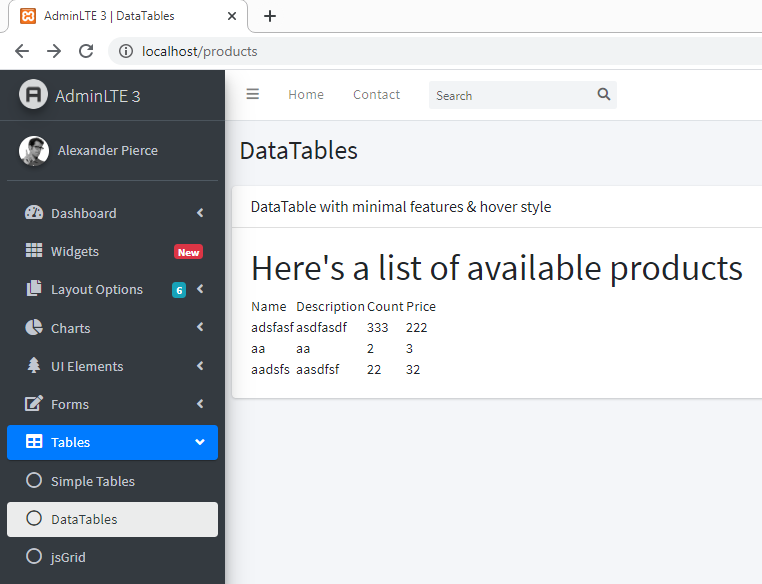Click into the navbar Search field
This screenshot has width=762, height=584.
[510, 95]
